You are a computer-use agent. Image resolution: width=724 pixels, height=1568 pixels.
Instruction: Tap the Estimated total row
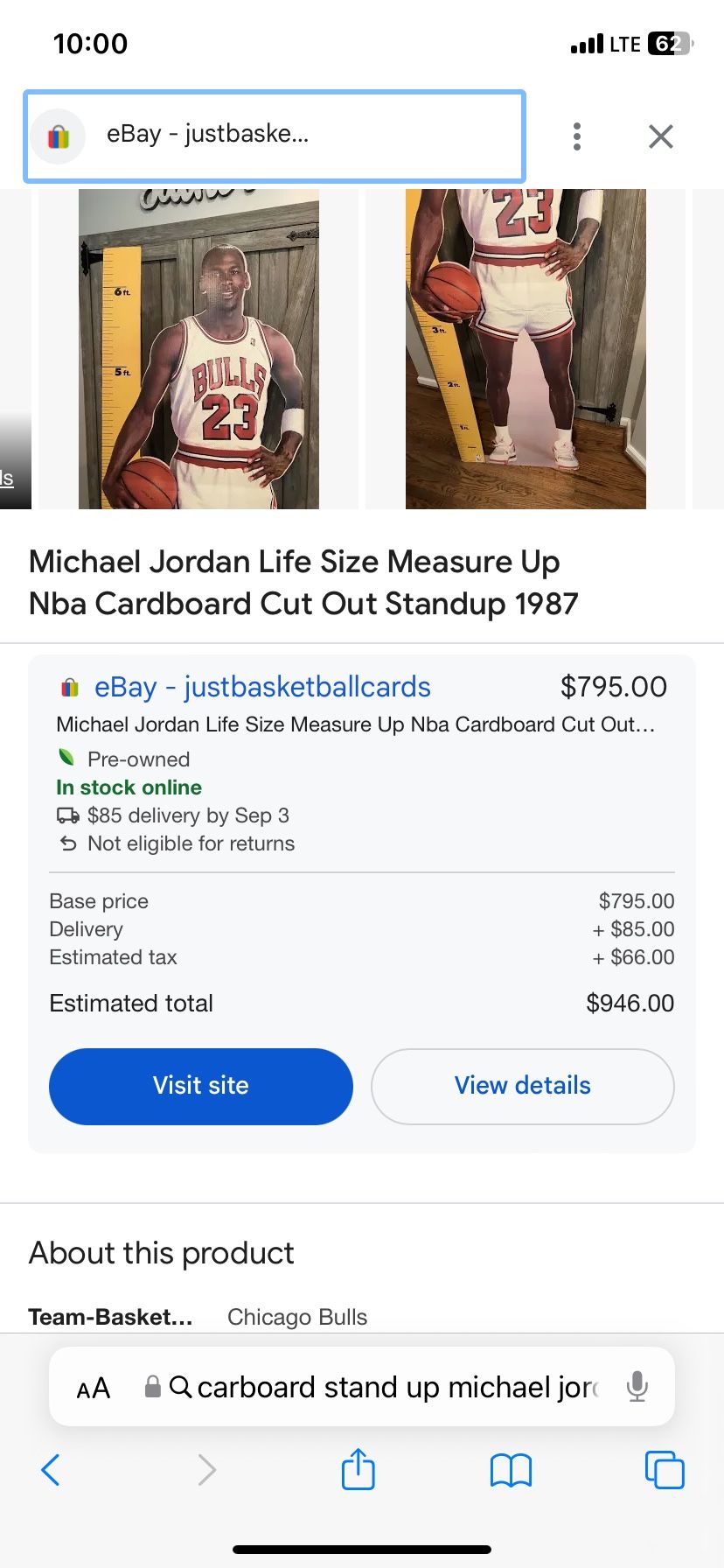[361, 1003]
